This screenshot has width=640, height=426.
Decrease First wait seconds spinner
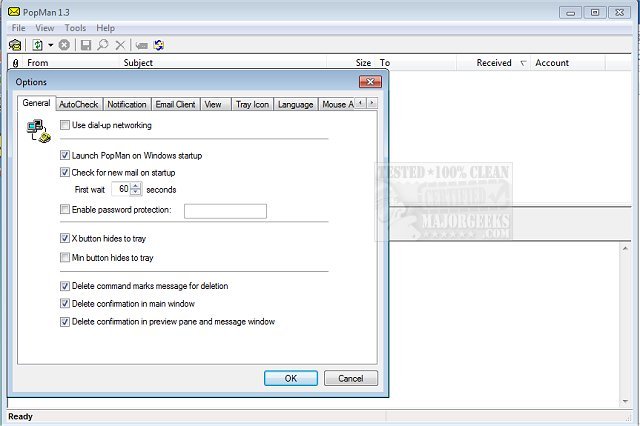[136, 192]
